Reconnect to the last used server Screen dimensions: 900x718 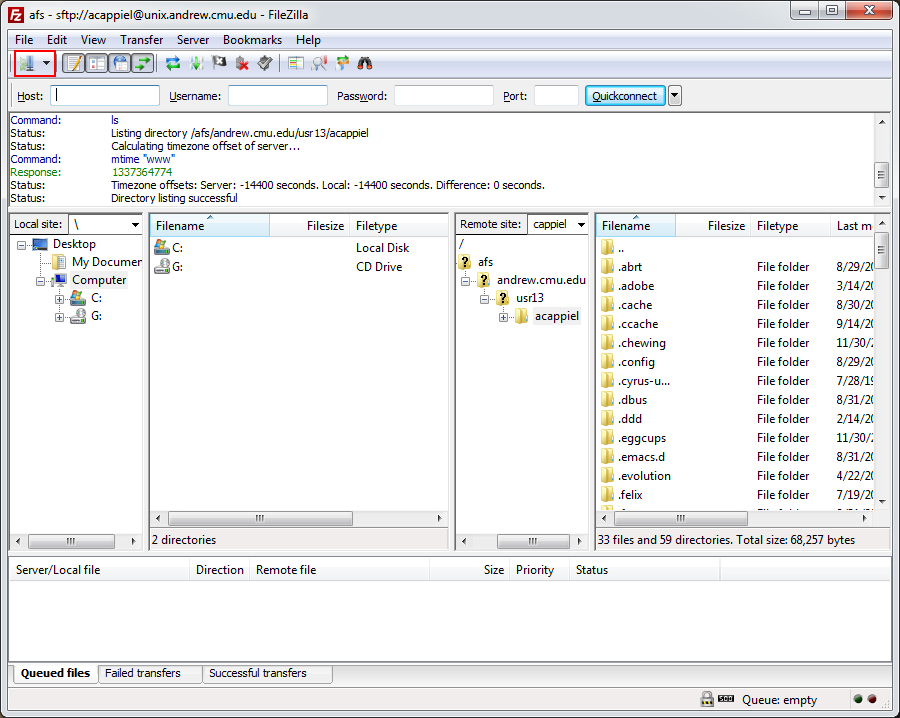pos(265,63)
